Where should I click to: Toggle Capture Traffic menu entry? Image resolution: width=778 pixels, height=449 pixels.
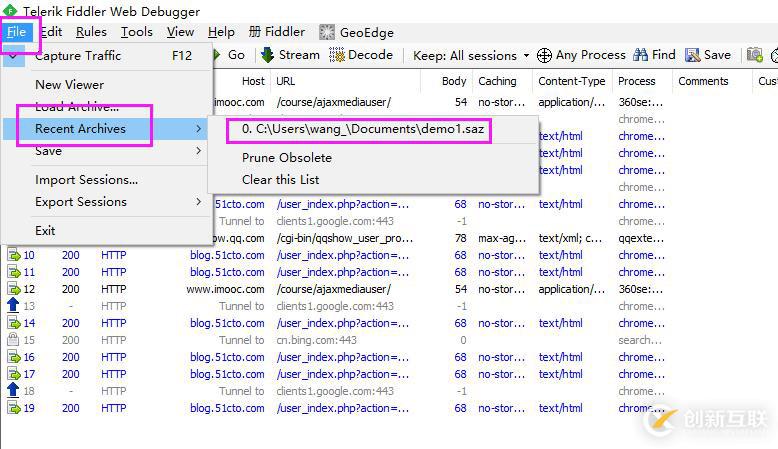coord(107,56)
